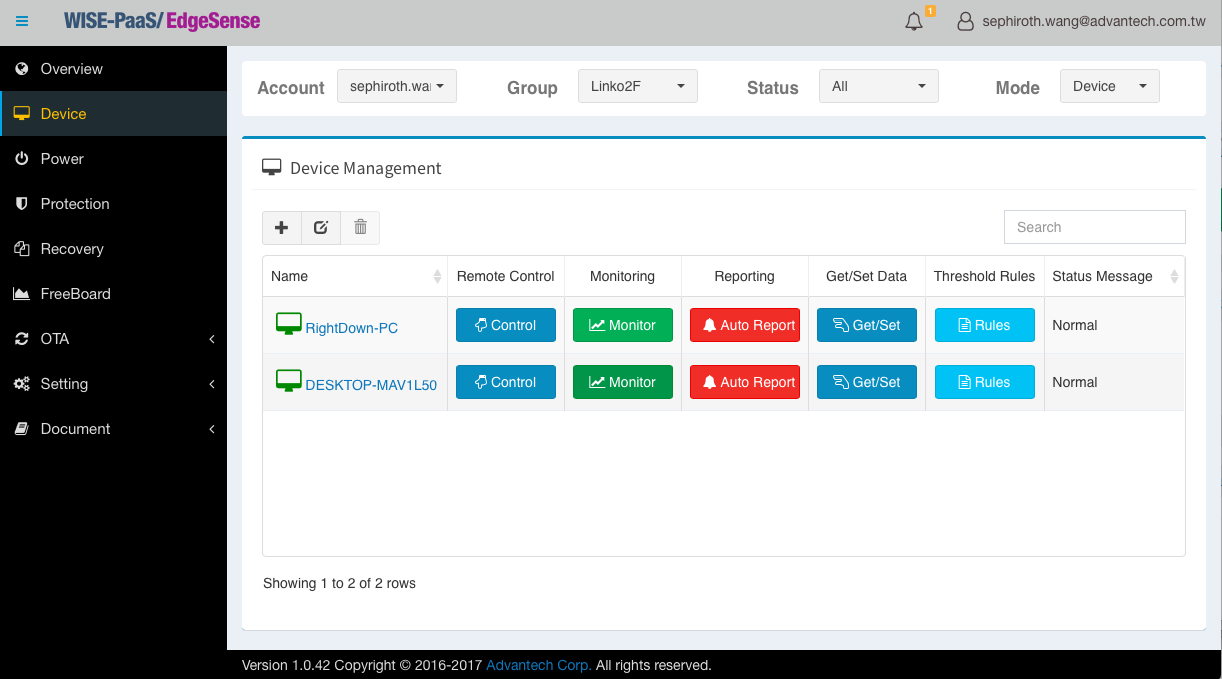Open device DESKTOP-MAV1L50

click(371, 385)
